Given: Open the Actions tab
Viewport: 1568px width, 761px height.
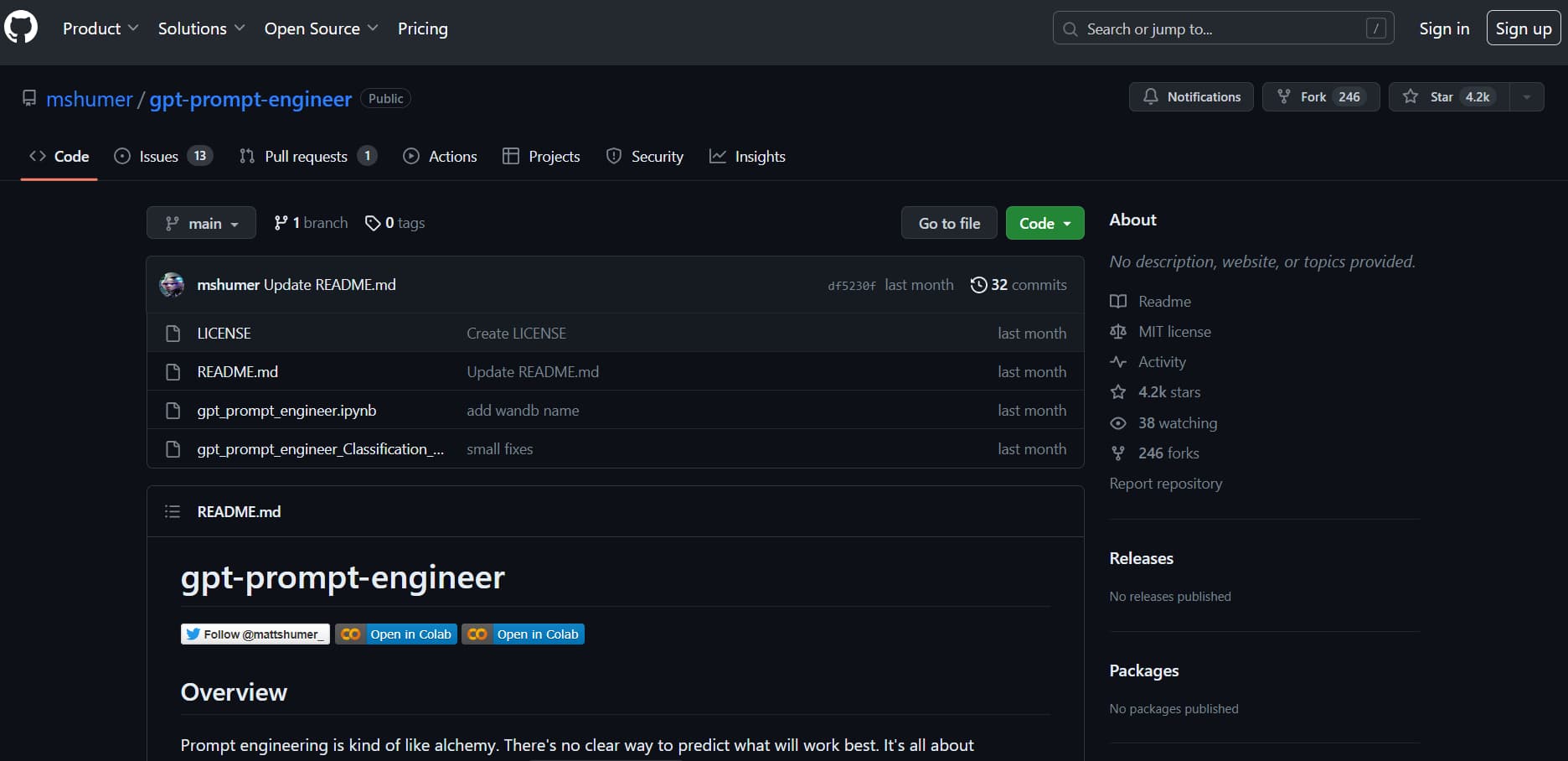Looking at the screenshot, I should click(x=440, y=156).
